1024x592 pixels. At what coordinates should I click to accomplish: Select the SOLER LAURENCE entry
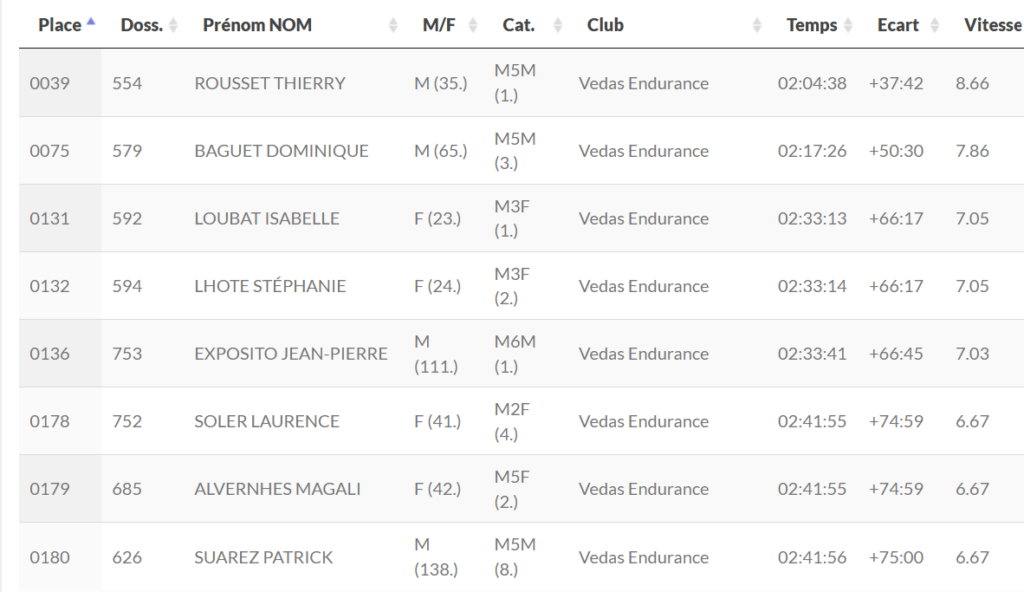coord(266,421)
